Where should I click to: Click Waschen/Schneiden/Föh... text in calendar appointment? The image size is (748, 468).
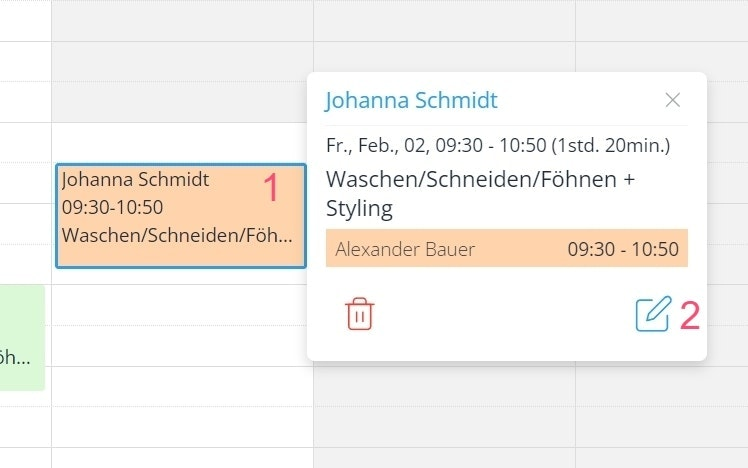[177, 235]
